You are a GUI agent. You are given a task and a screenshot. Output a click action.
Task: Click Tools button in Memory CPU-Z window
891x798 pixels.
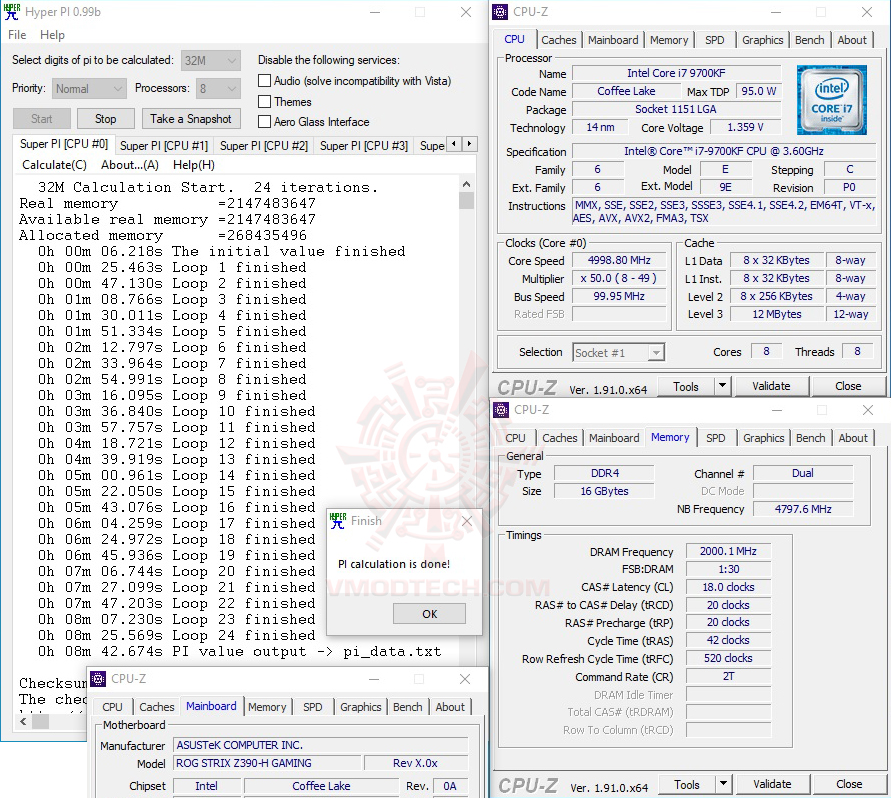[686, 784]
